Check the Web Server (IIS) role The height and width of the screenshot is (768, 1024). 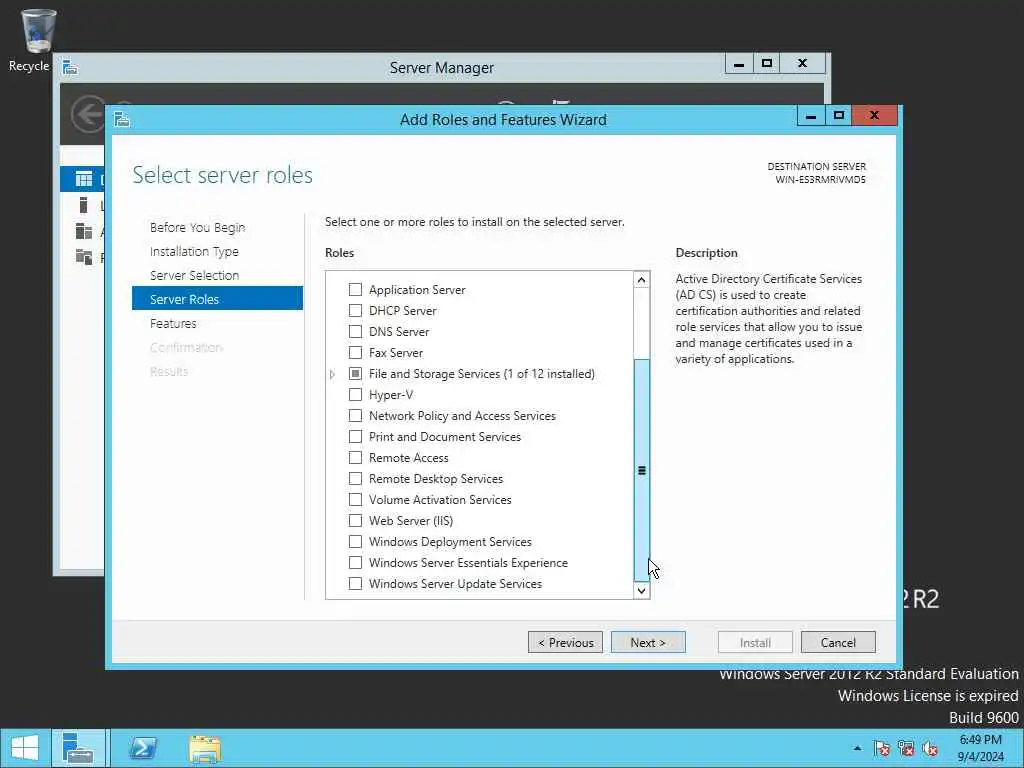pos(355,520)
